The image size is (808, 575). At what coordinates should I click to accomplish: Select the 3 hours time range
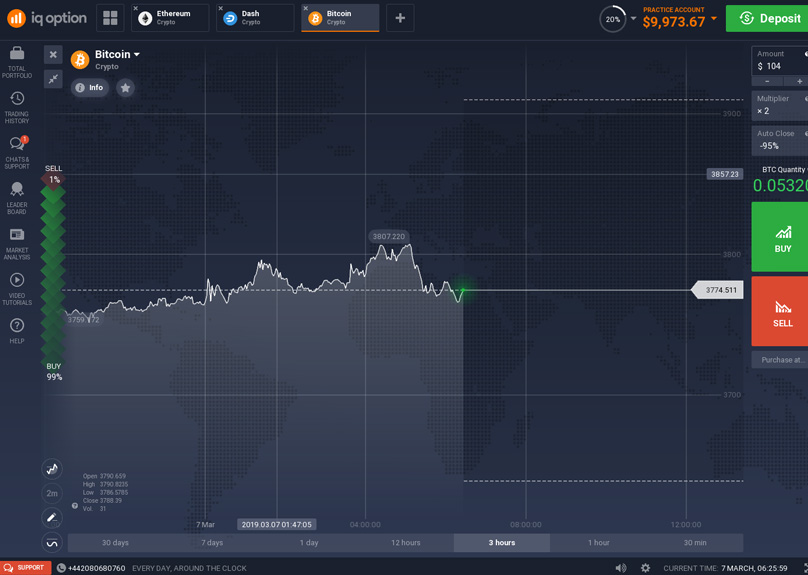pos(502,543)
